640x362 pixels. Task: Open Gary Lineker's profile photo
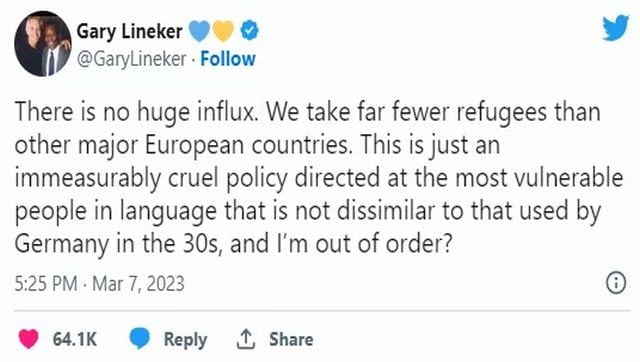pyautogui.click(x=43, y=44)
